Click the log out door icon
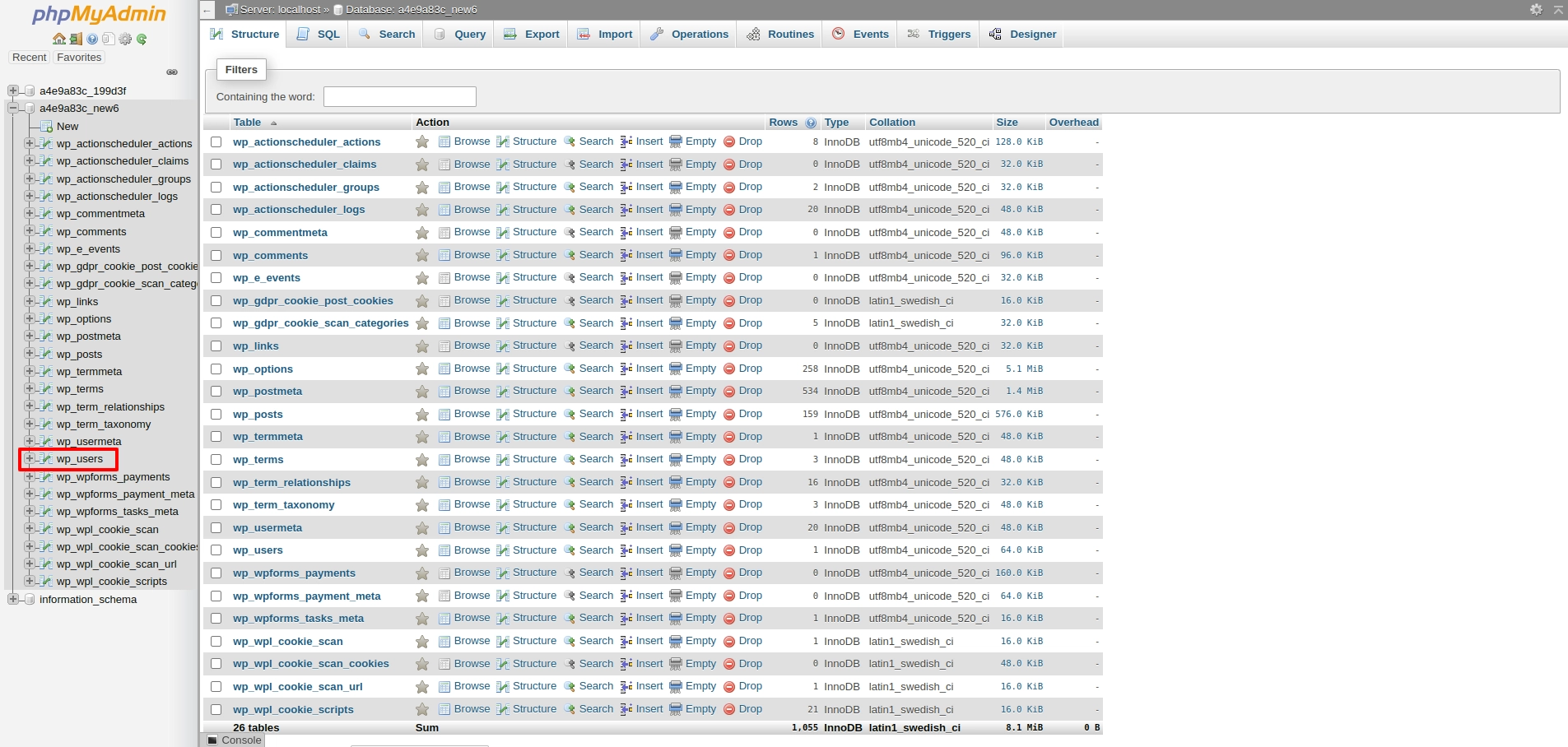This screenshot has height=747, width=1568. [x=76, y=39]
